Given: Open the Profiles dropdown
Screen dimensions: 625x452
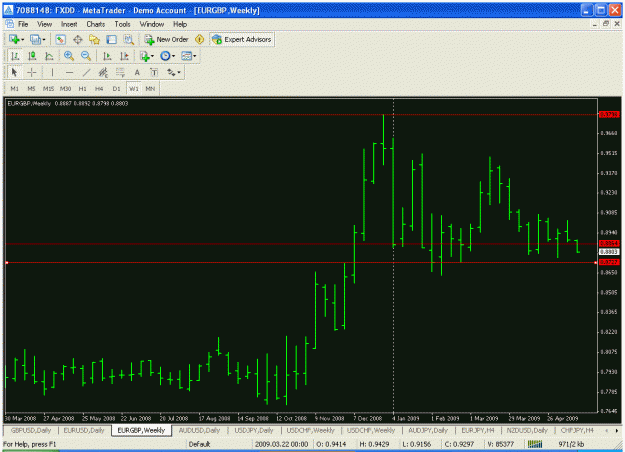Looking at the screenshot, I should [x=38, y=39].
